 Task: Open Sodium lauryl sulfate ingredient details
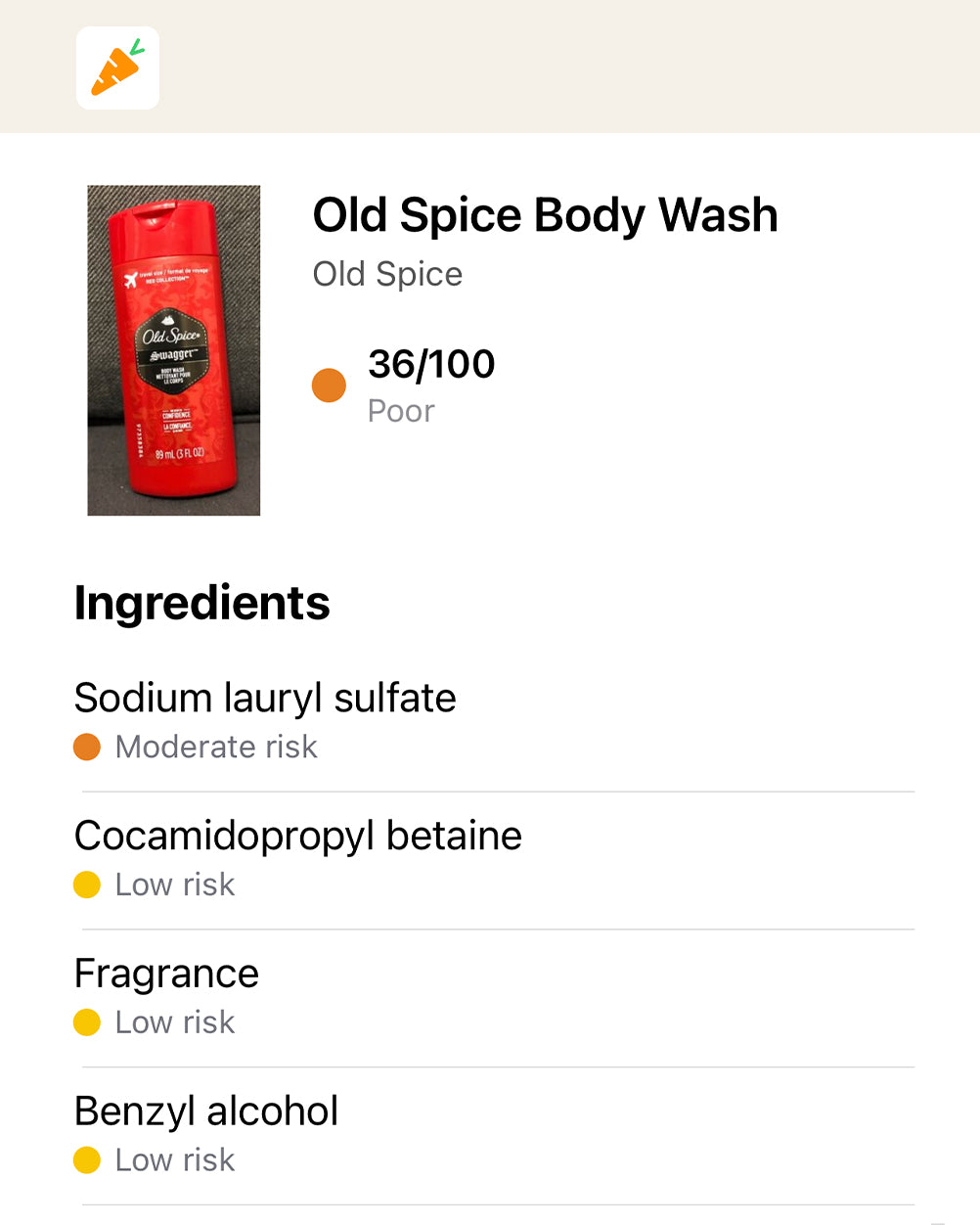coord(265,699)
